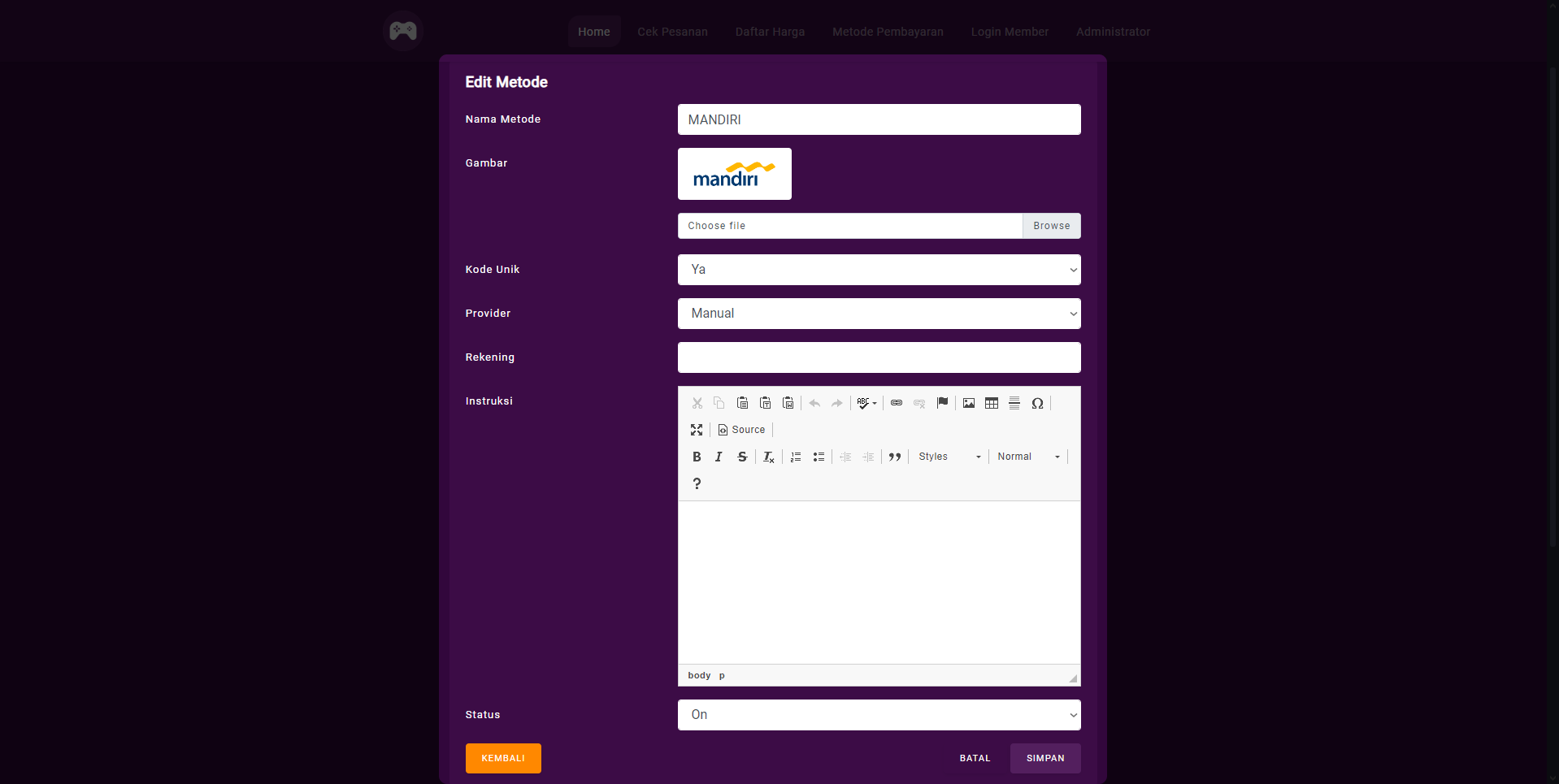Click Remove Format icon
The width and height of the screenshot is (1559, 784).
click(x=768, y=457)
